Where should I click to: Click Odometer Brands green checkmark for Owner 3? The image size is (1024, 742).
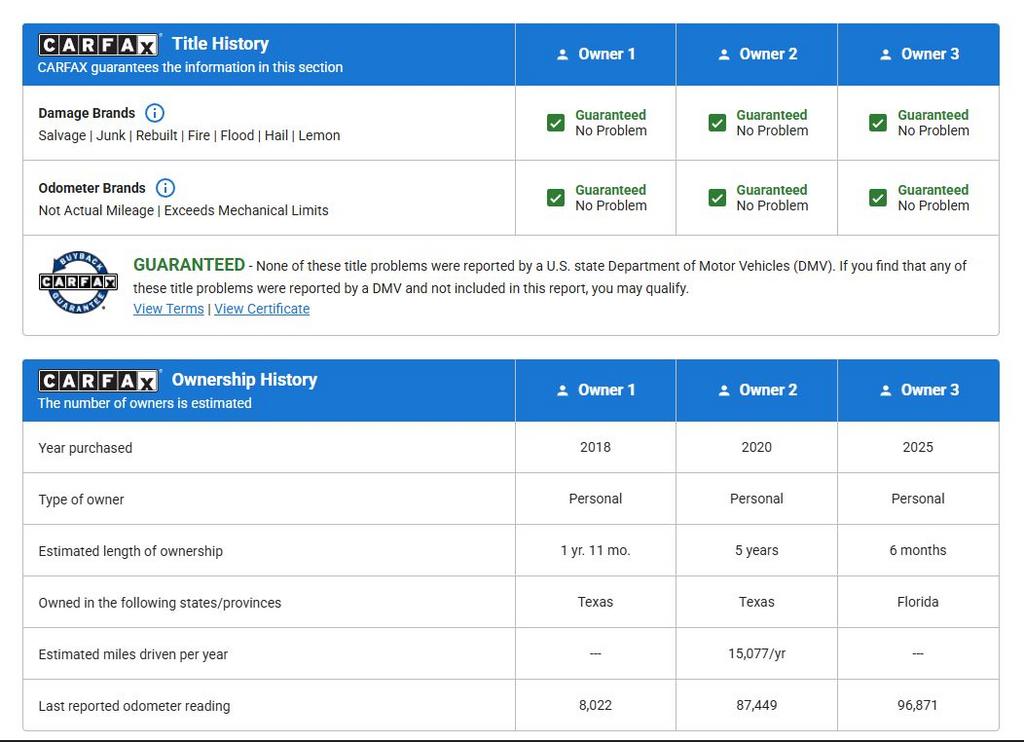(878, 198)
